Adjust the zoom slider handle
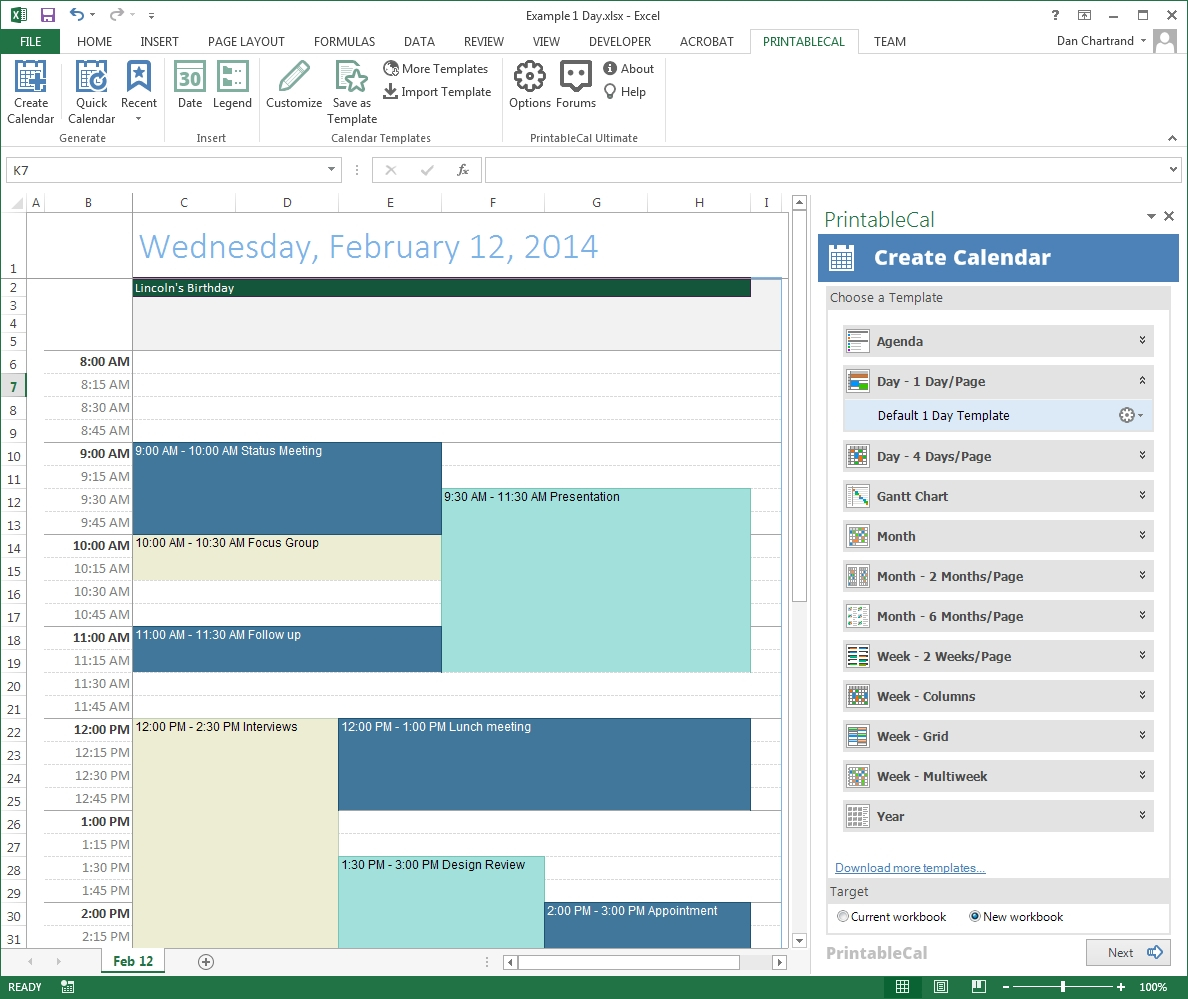This screenshot has width=1188, height=999. click(x=1063, y=986)
